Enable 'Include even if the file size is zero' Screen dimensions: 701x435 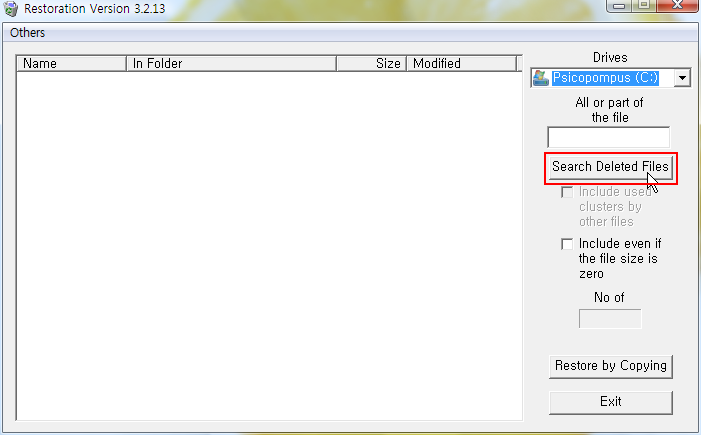pos(567,244)
